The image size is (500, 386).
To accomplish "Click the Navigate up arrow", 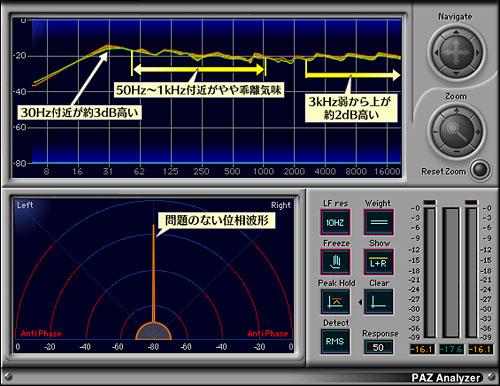I will (x=456, y=32).
